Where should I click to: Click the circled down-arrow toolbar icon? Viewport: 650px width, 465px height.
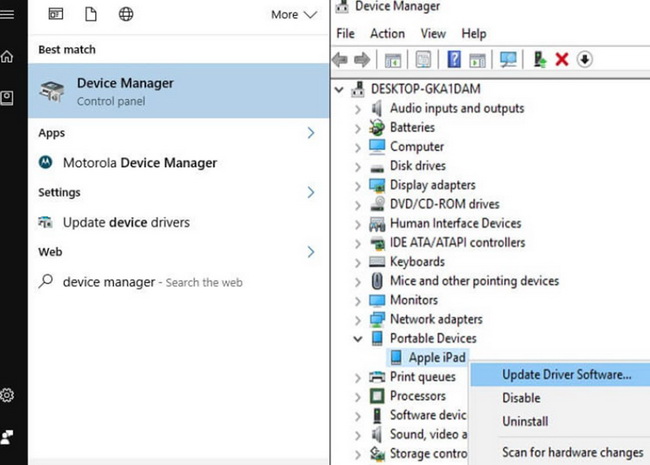[x=584, y=59]
